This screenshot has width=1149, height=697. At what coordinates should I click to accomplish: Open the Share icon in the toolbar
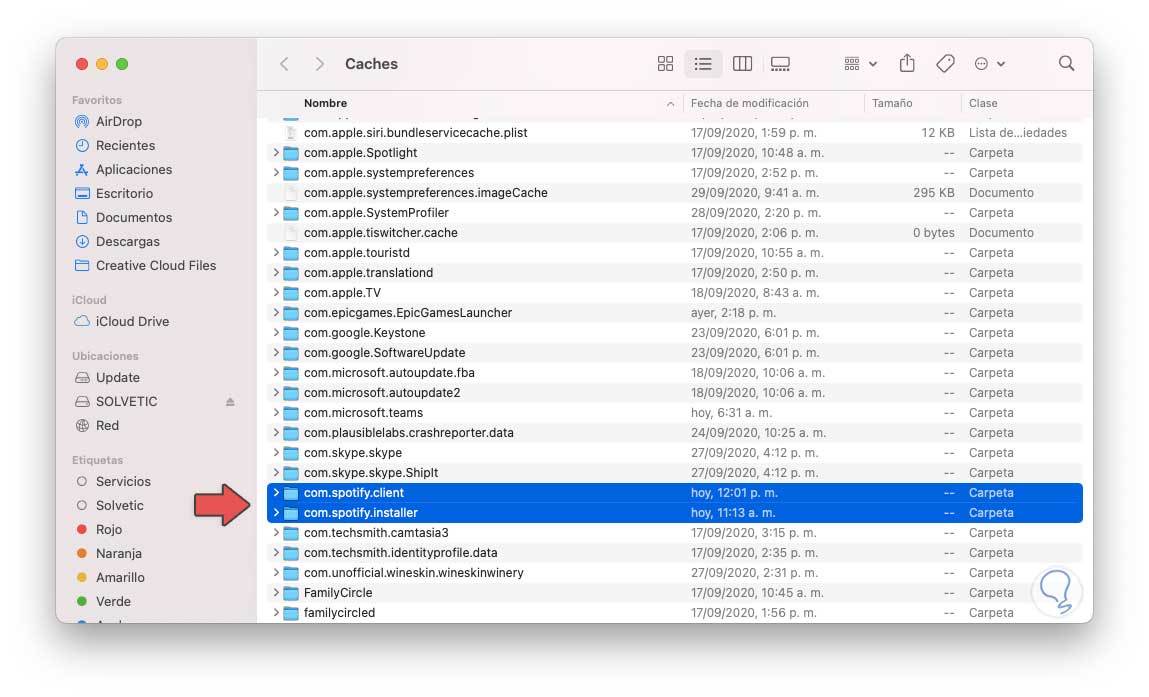pyautogui.click(x=906, y=63)
